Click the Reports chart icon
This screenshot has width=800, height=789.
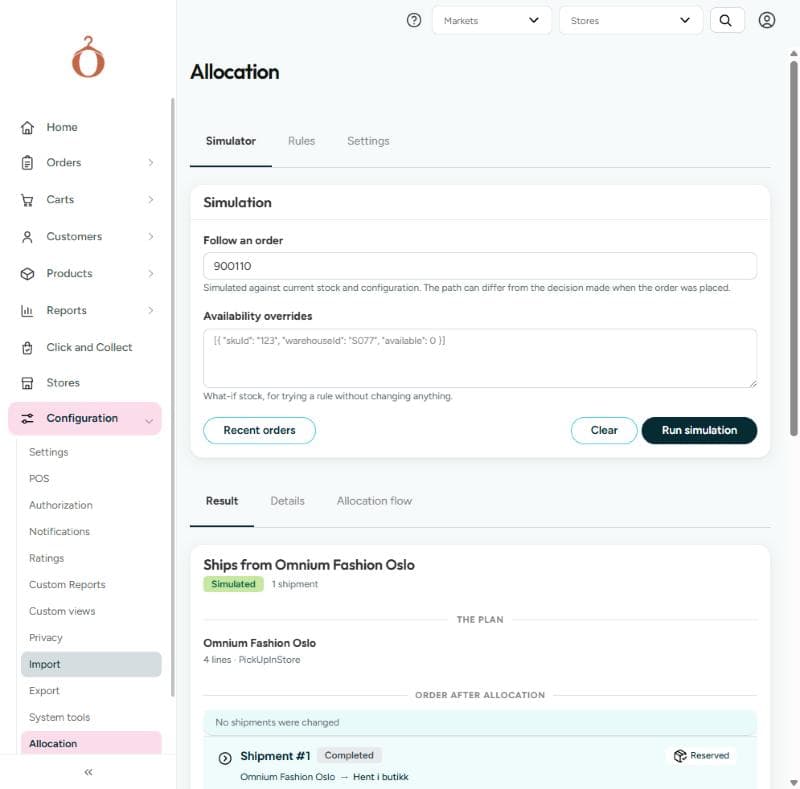(x=28, y=310)
